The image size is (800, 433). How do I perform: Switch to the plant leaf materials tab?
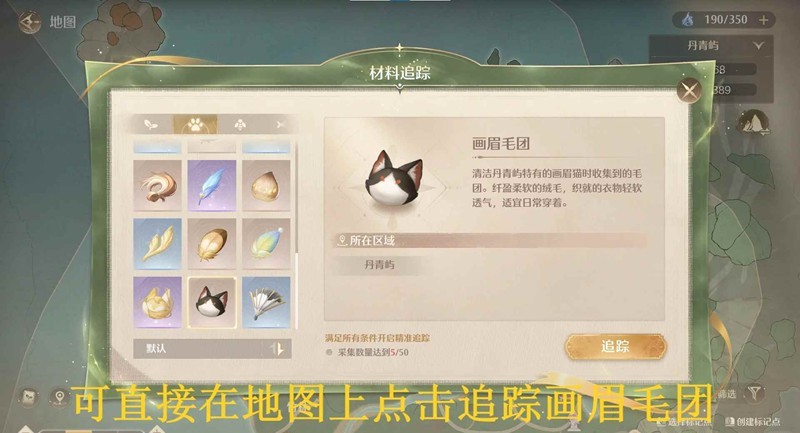tap(151, 124)
